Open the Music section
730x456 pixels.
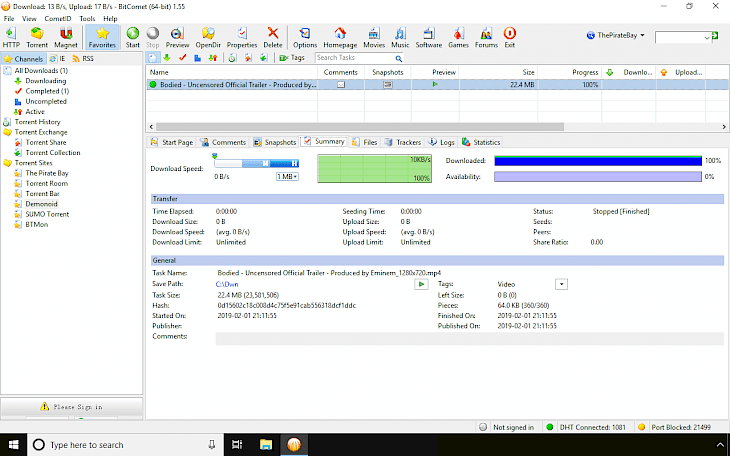(400, 37)
